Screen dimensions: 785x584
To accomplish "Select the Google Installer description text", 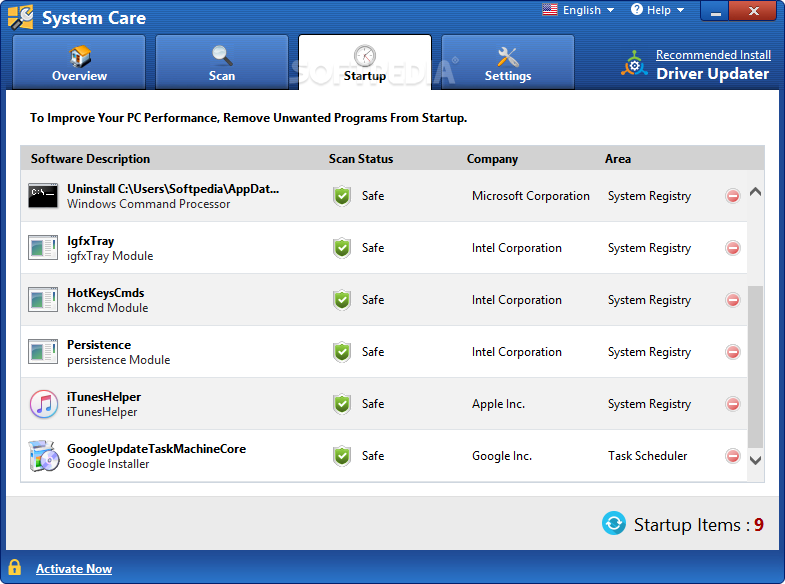I will coord(108,464).
